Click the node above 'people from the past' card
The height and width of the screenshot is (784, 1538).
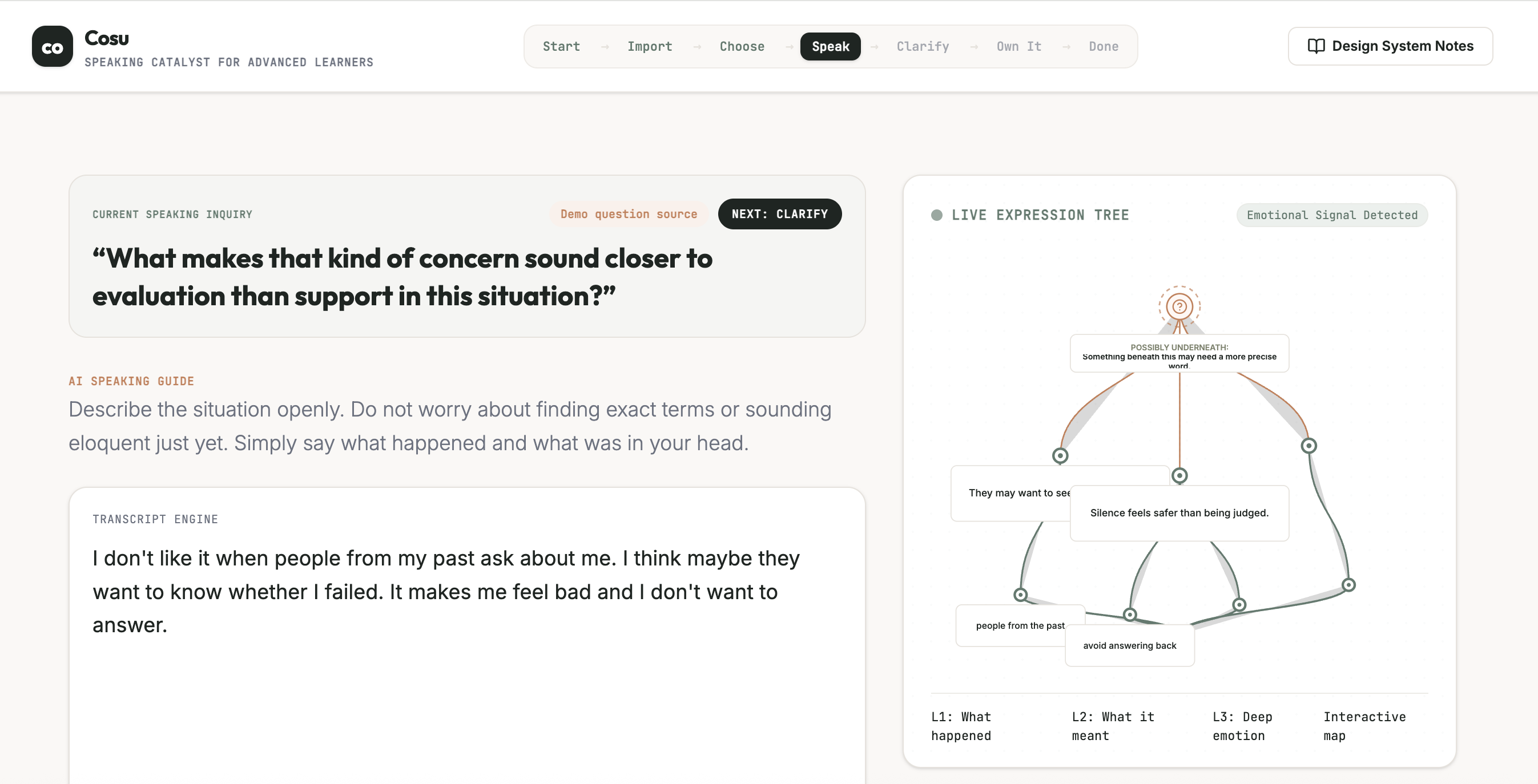(x=1020, y=595)
